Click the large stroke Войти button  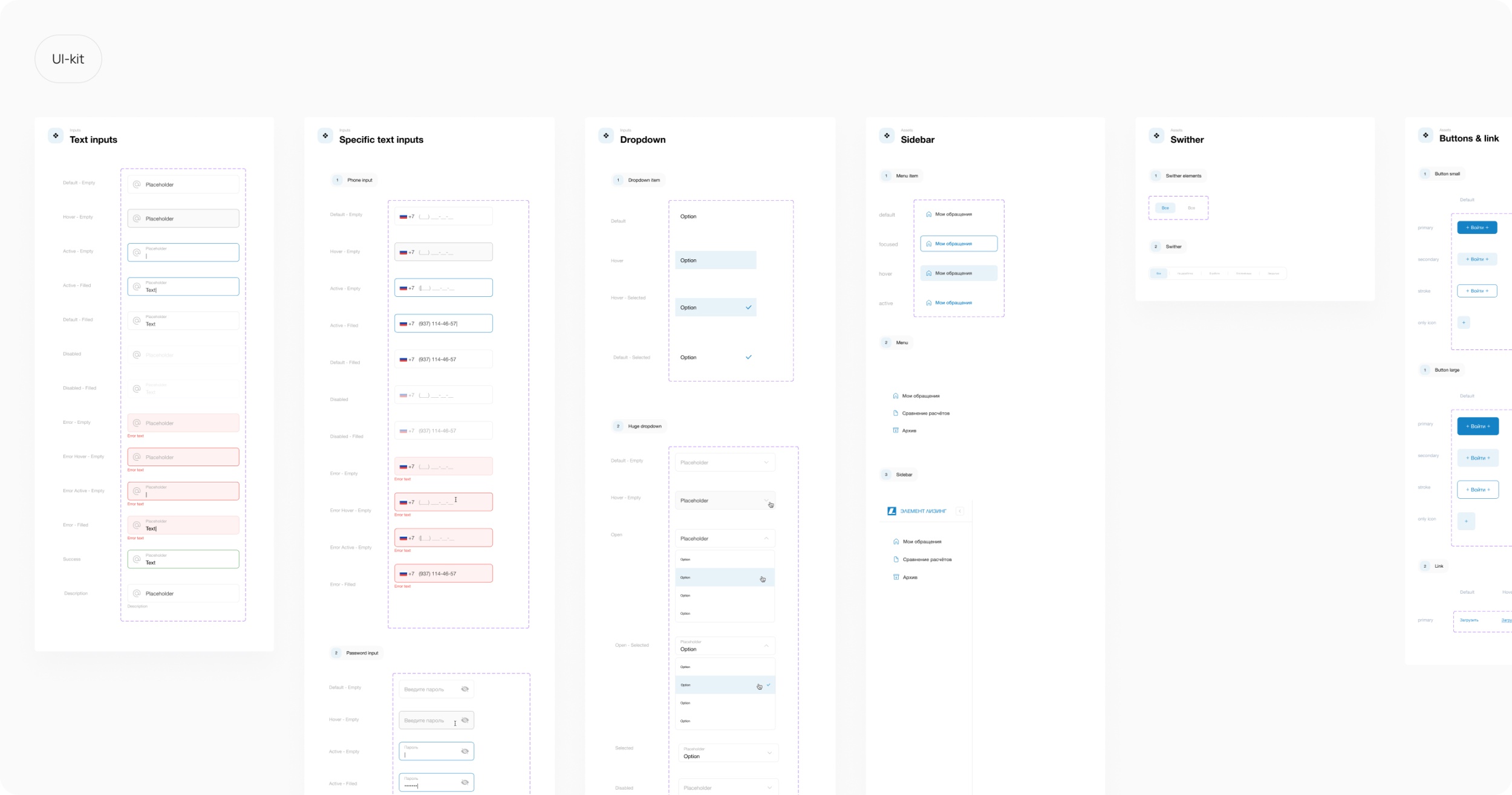1478,489
